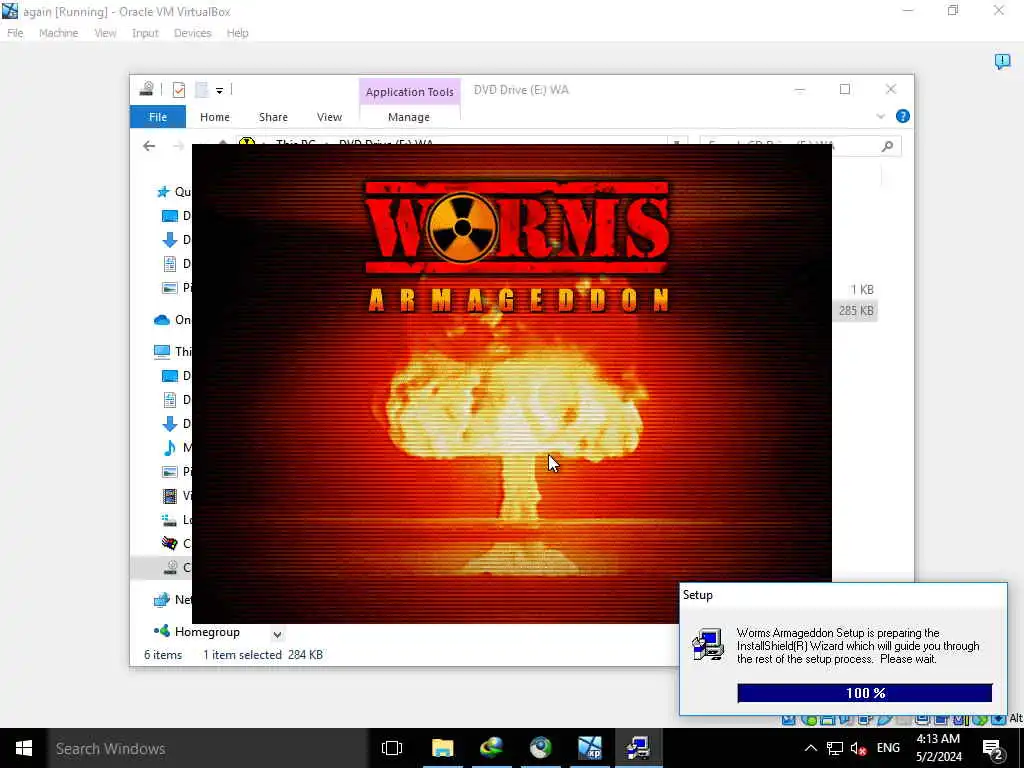Select Desktop icon under Quick access

click(x=170, y=216)
